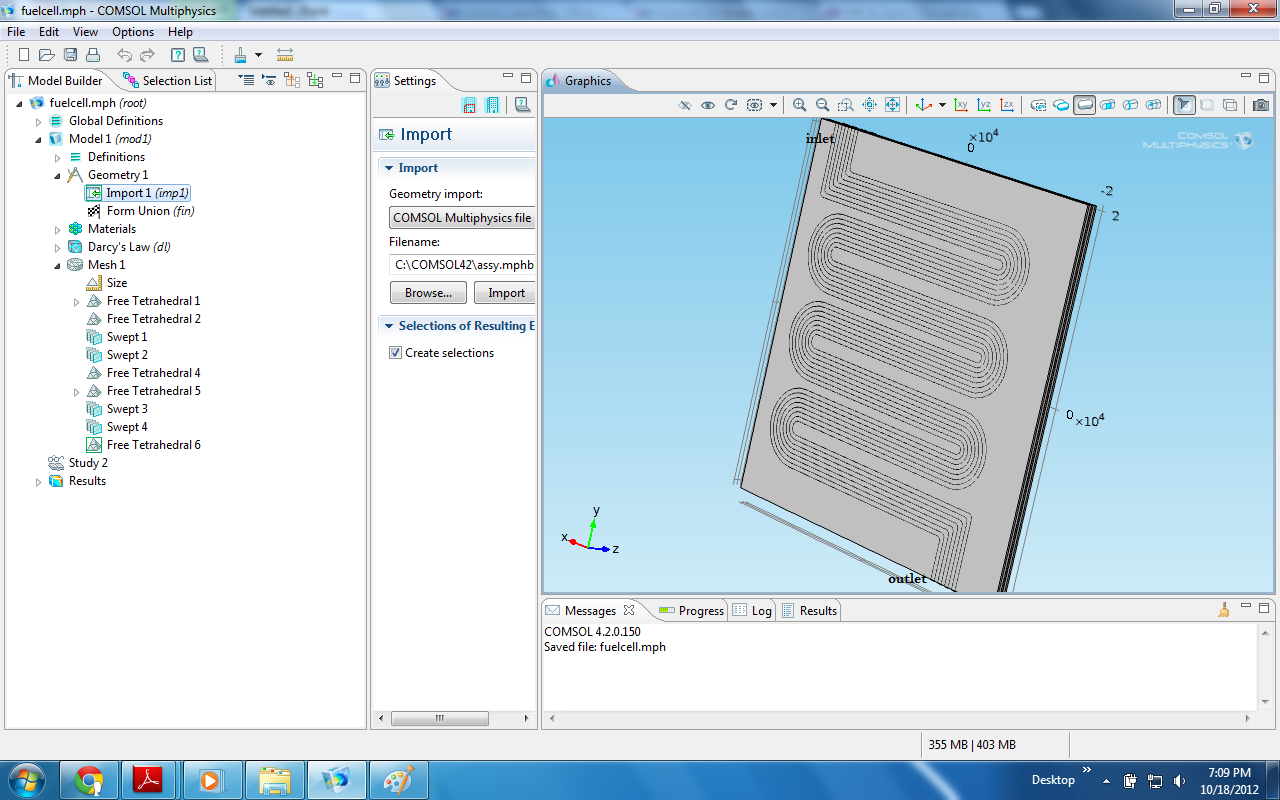
Task: Toggle the active selection filter arrow button
Action: click(x=1184, y=105)
